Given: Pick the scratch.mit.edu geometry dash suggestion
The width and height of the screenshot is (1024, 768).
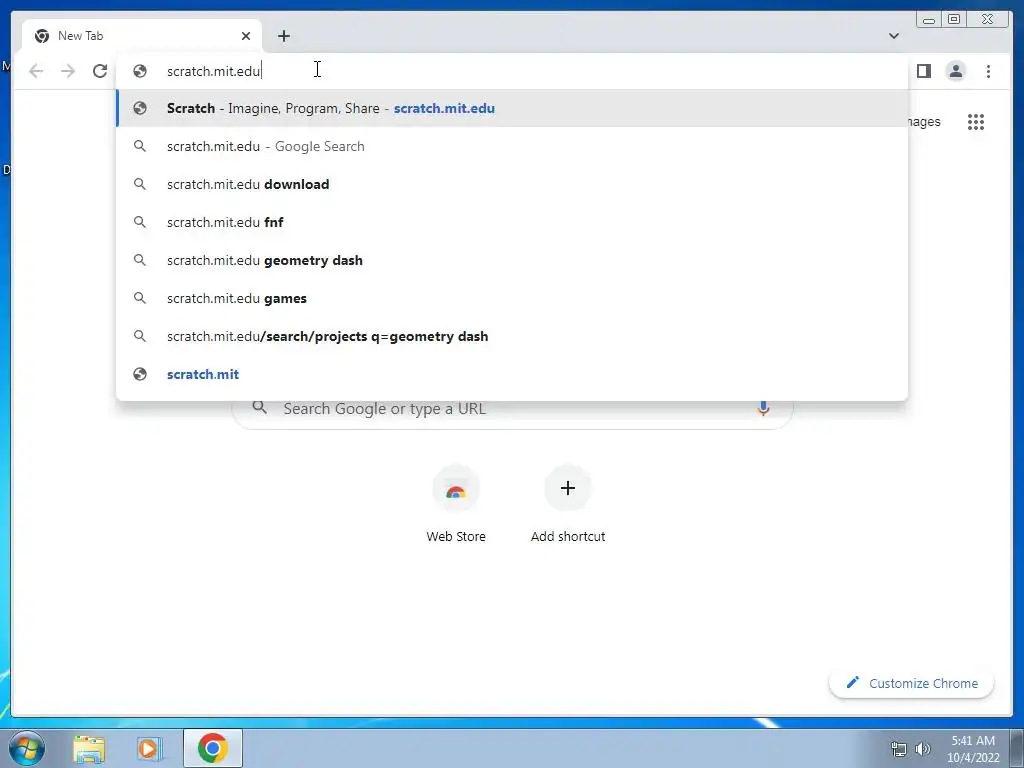Looking at the screenshot, I should tap(512, 260).
